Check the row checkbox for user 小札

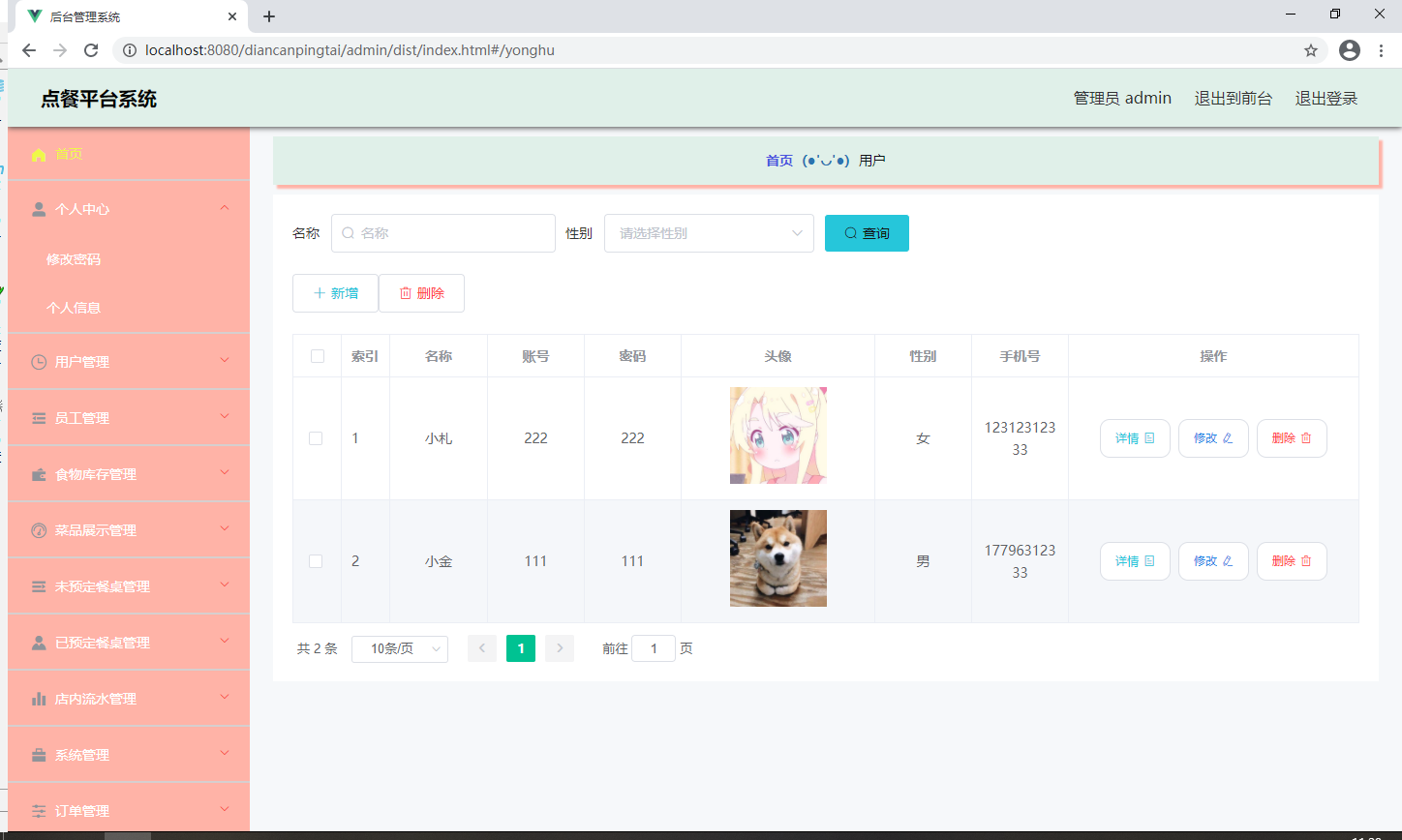click(x=317, y=437)
